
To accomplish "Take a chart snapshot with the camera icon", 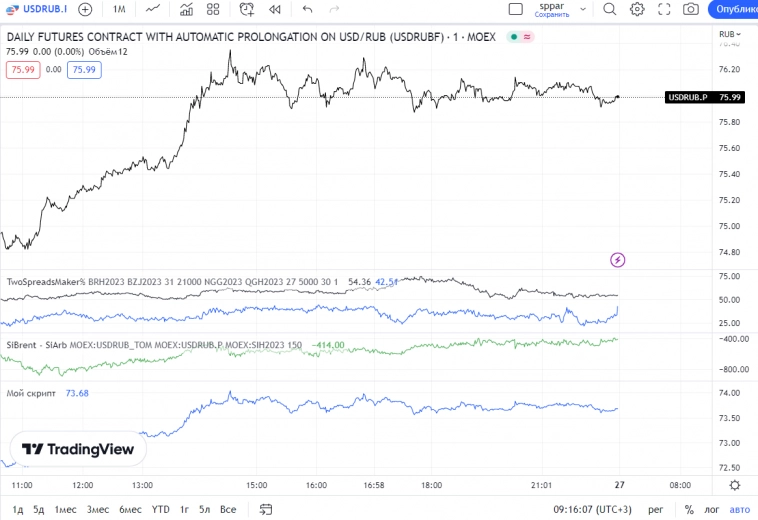I will (690, 9).
